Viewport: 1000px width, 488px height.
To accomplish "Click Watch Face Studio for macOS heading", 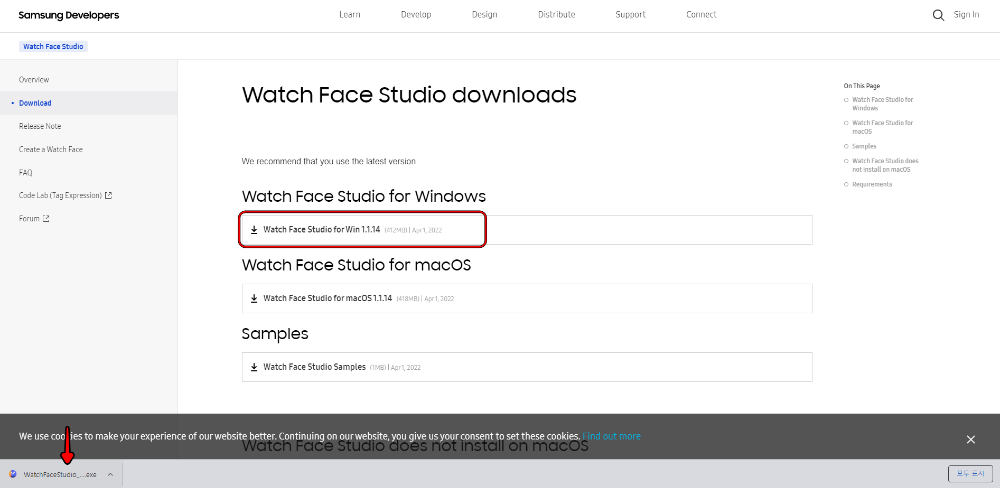I will [x=357, y=264].
